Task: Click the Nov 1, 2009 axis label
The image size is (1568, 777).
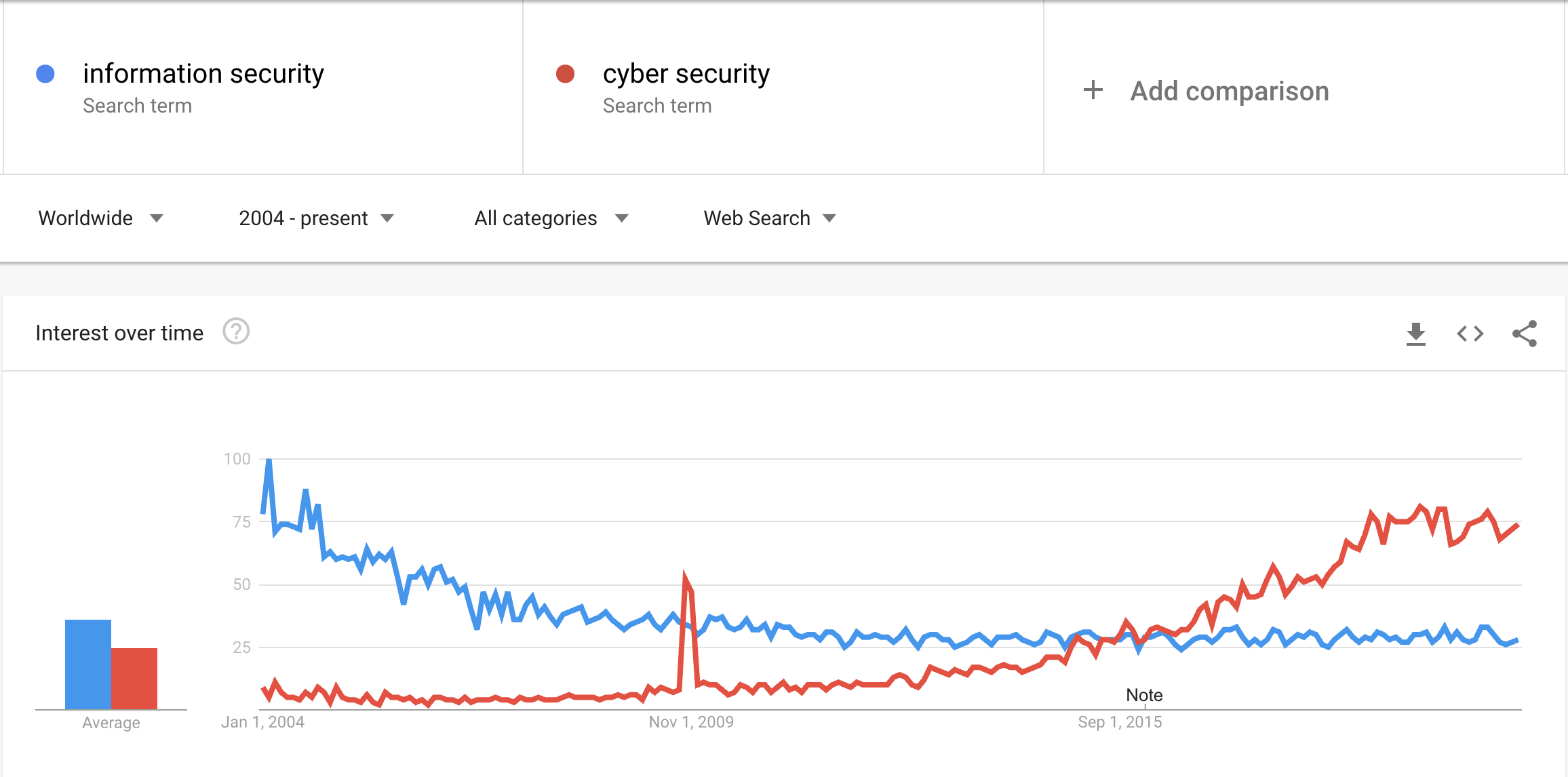Action: point(691,722)
